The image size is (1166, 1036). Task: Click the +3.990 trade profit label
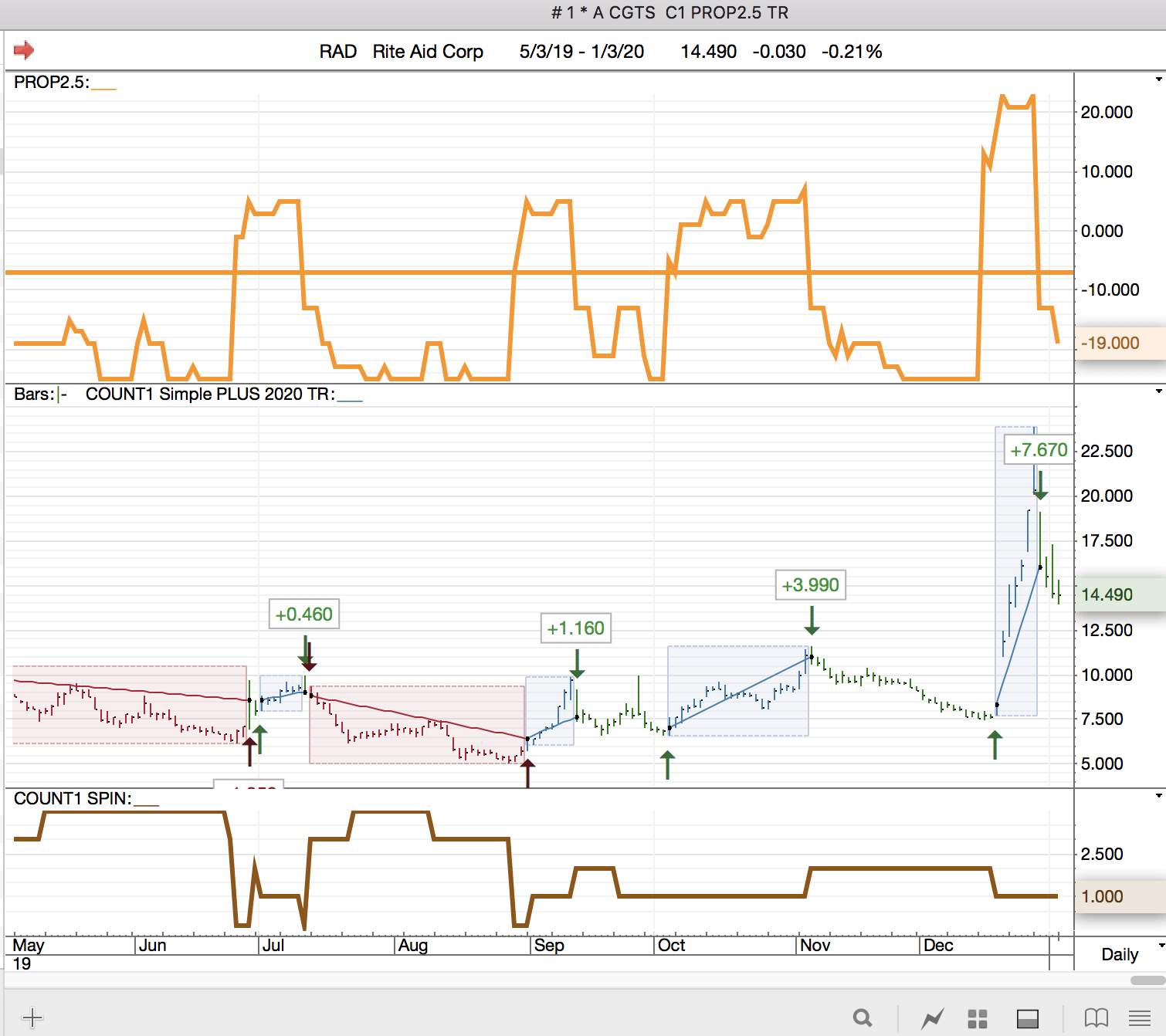[x=810, y=585]
